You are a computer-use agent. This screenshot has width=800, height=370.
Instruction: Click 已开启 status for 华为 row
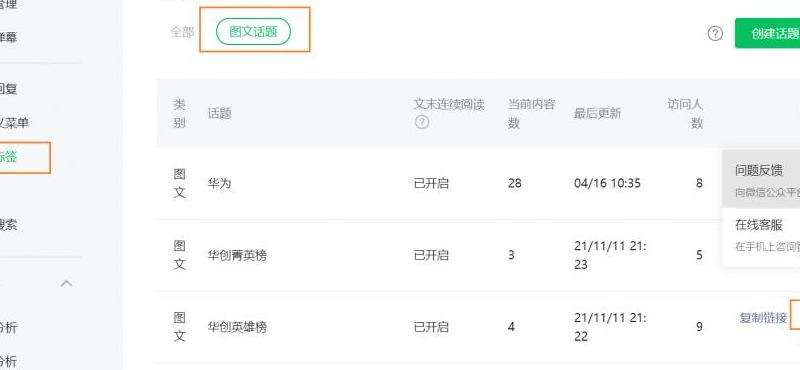(x=431, y=183)
